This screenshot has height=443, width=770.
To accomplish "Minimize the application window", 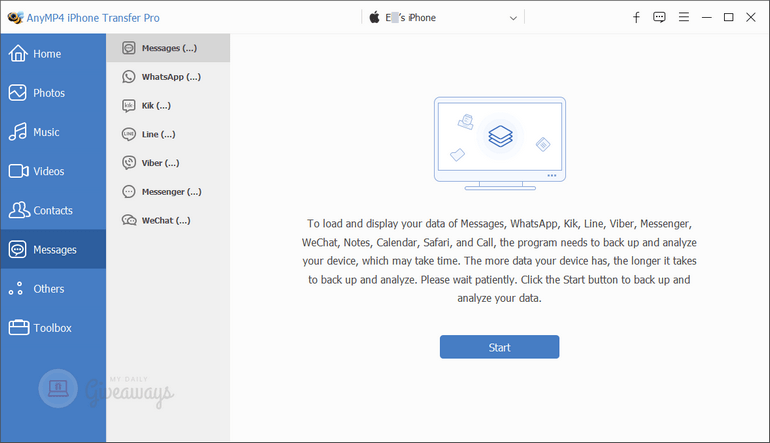I will [707, 18].
